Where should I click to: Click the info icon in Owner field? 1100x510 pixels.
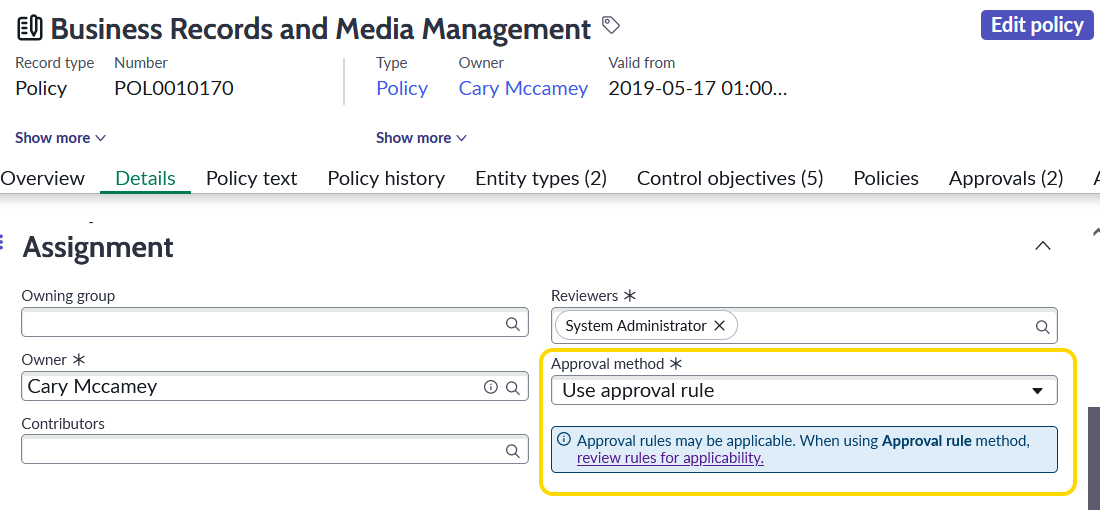[x=490, y=387]
